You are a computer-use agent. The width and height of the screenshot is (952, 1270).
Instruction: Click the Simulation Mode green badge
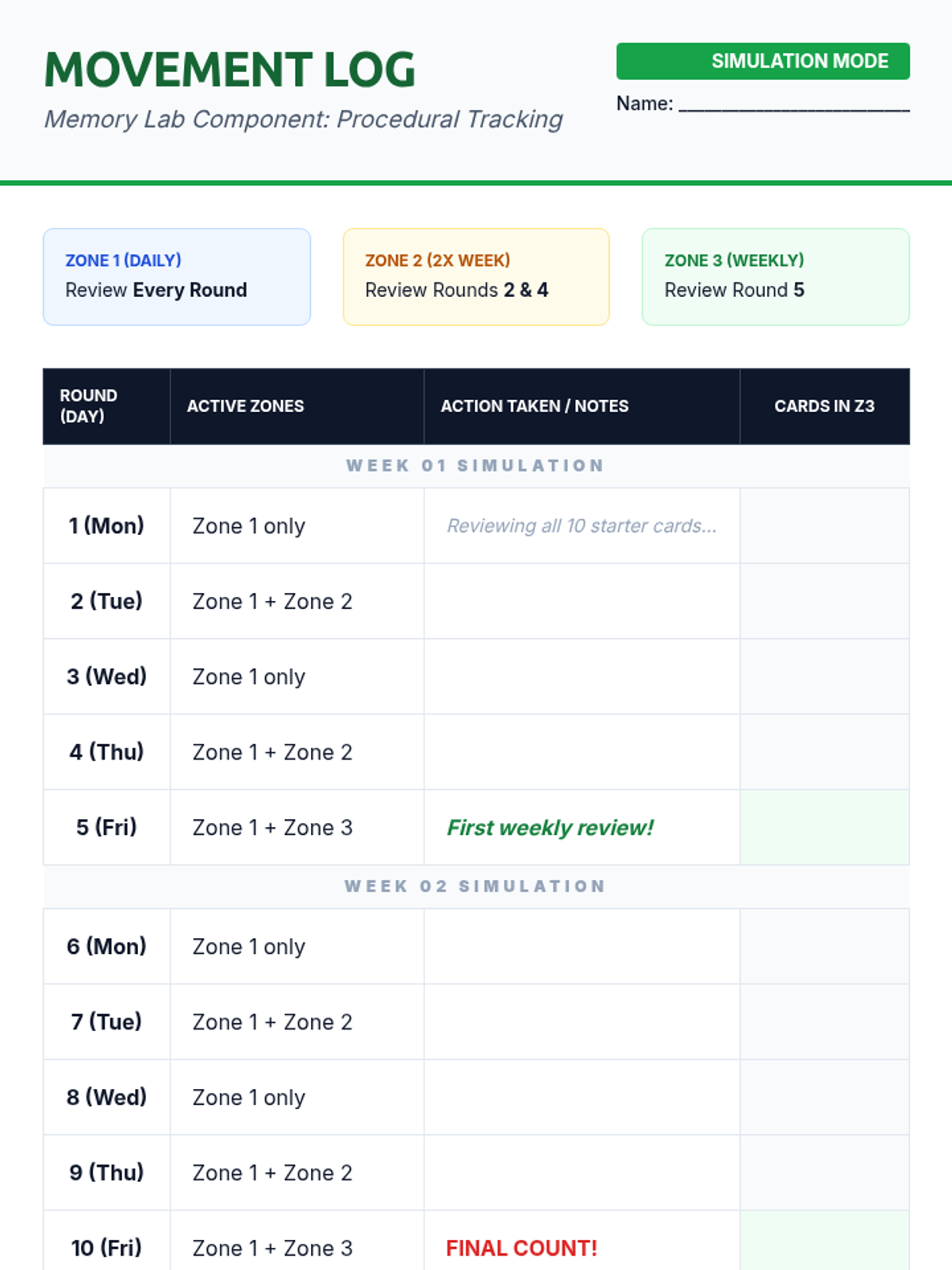point(762,61)
